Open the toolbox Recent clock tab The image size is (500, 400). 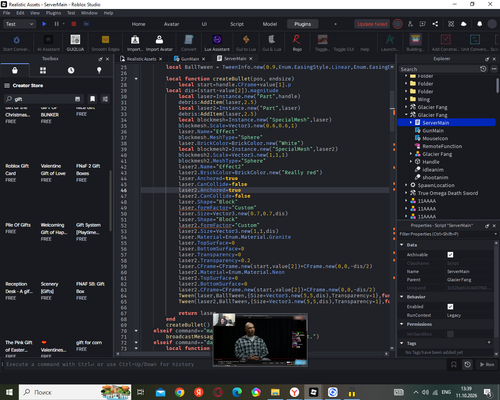pyautogui.click(x=71, y=70)
